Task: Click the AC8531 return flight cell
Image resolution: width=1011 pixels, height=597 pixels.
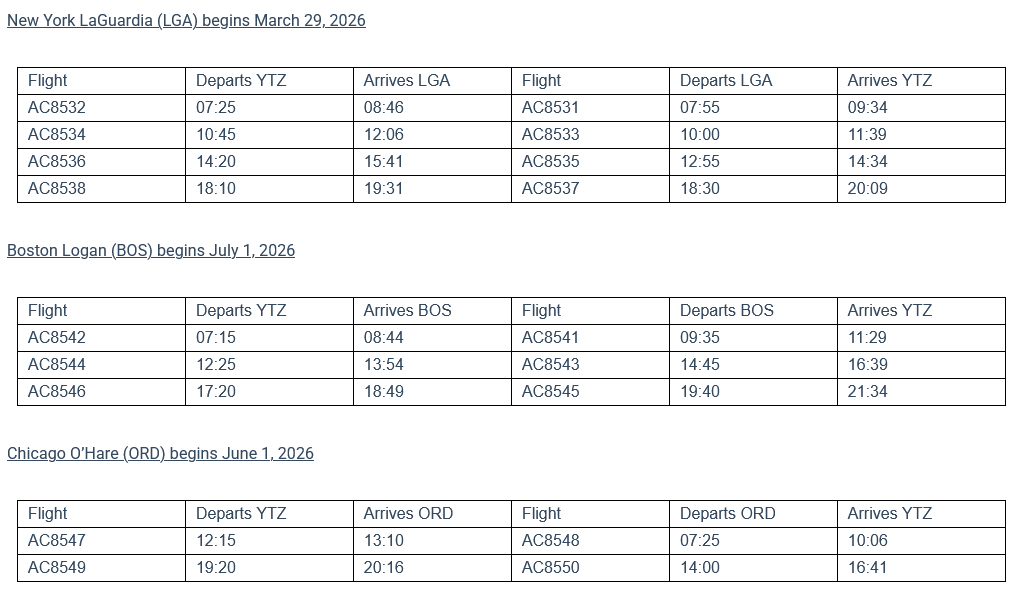Action: click(x=550, y=107)
